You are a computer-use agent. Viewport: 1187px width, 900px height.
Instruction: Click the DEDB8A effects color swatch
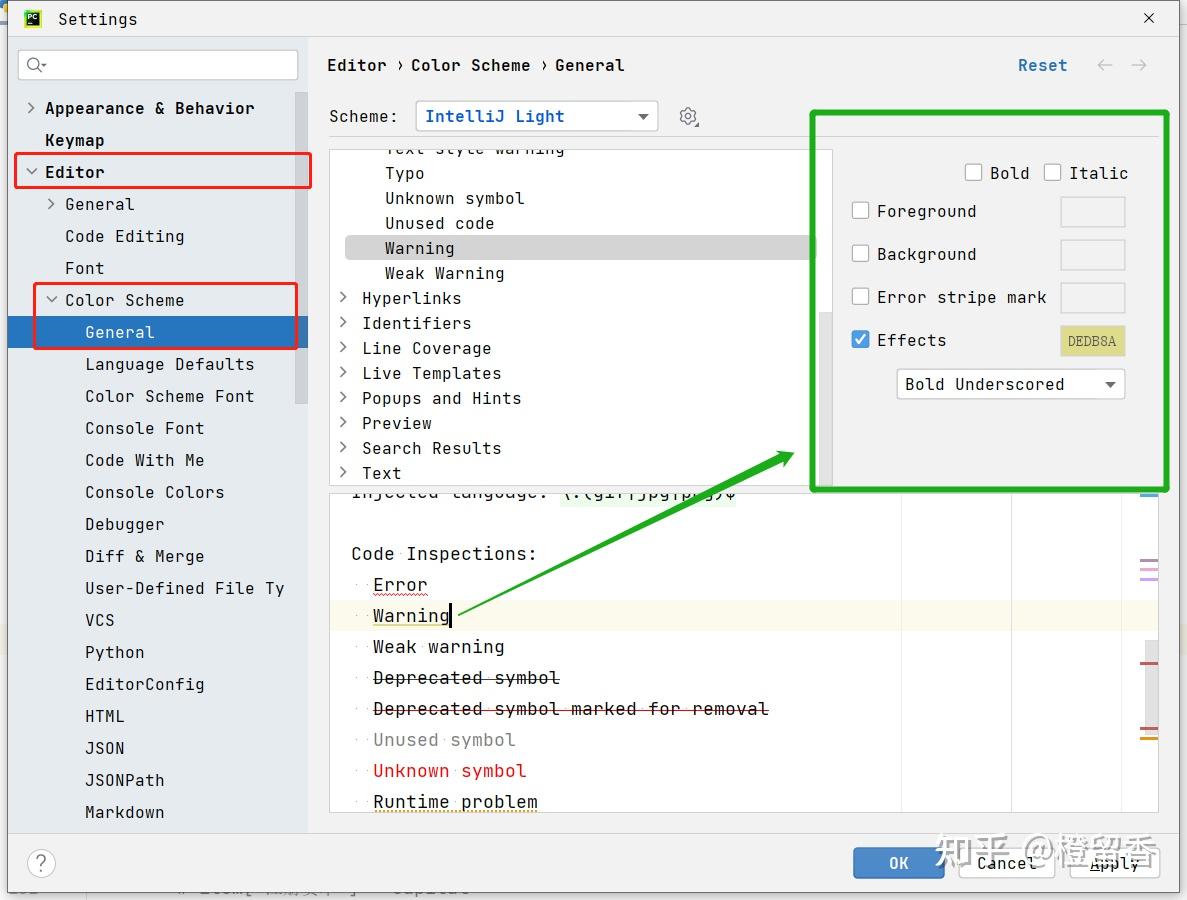tap(1091, 340)
